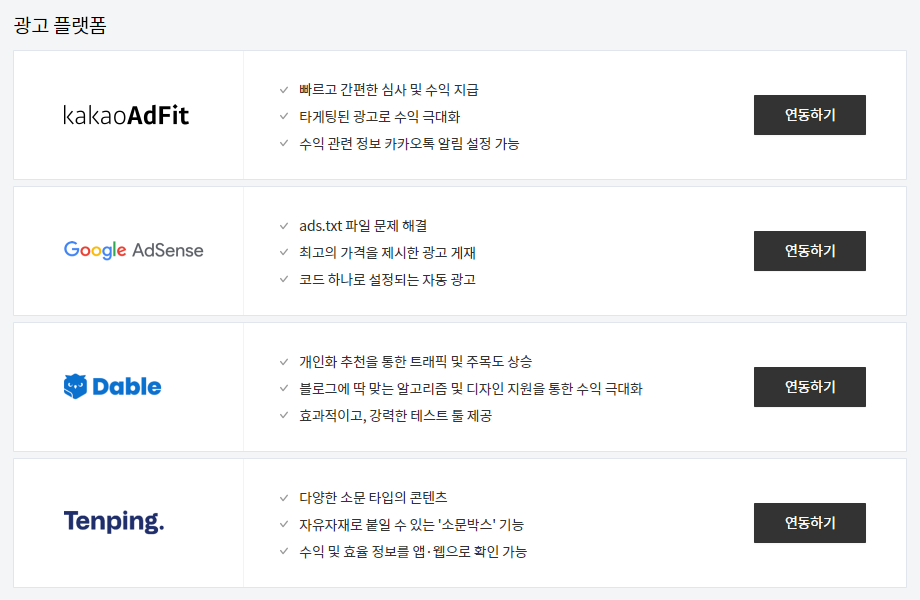Click the Google AdSense logo
This screenshot has height=600, width=920.
(x=134, y=250)
